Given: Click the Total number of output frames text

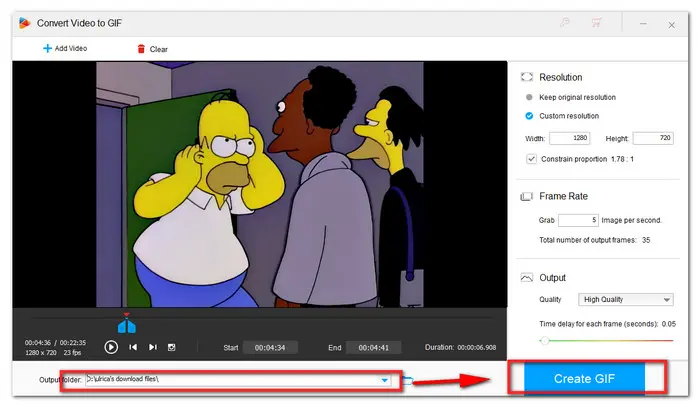Looking at the screenshot, I should pos(594,240).
